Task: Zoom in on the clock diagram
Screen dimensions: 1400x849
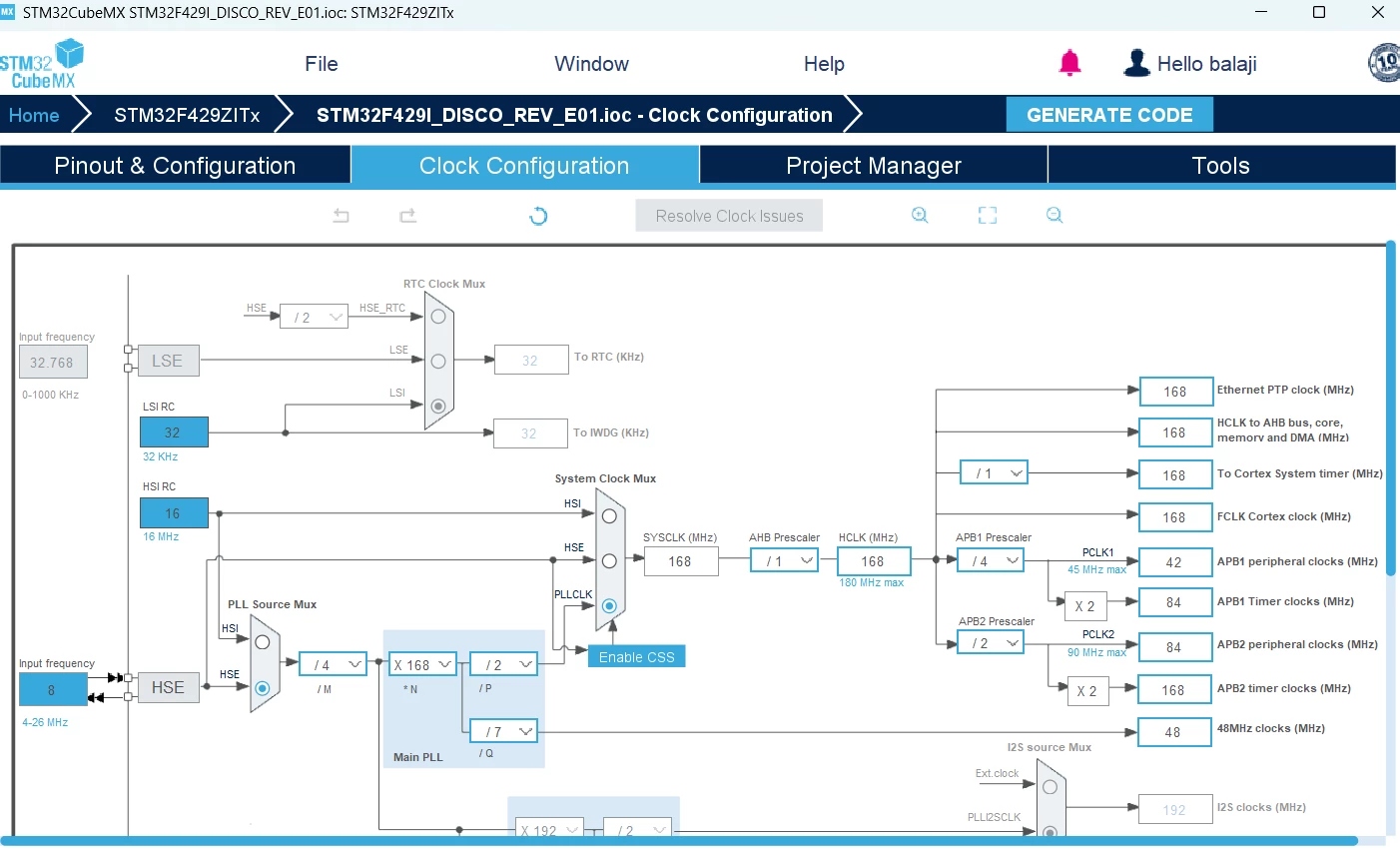Action: point(920,216)
